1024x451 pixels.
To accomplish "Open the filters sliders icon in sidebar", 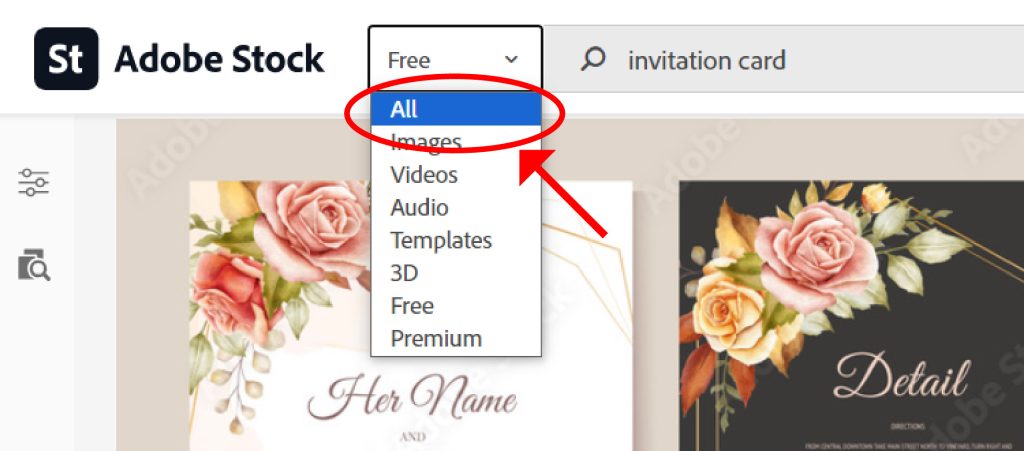I will click(x=33, y=182).
